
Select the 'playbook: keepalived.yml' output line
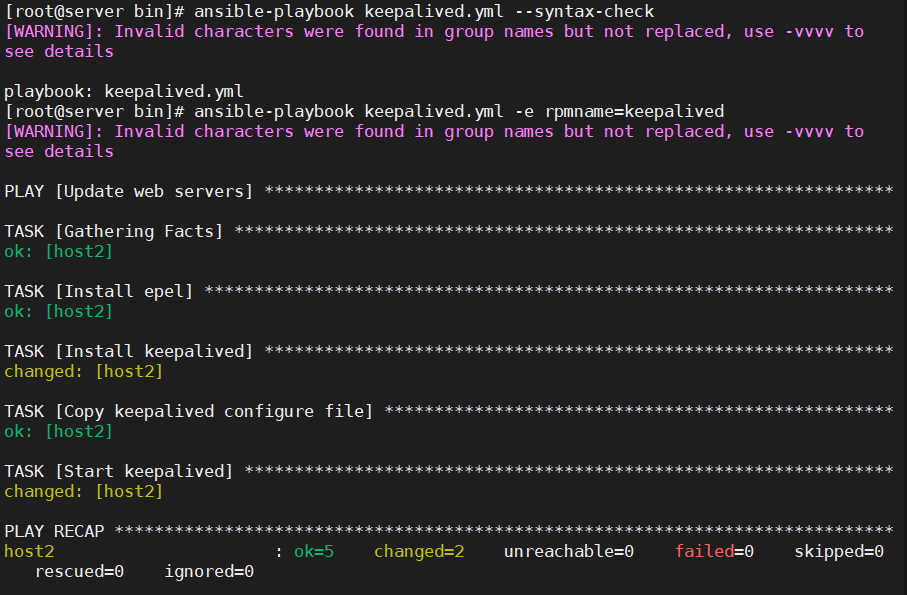click(124, 91)
